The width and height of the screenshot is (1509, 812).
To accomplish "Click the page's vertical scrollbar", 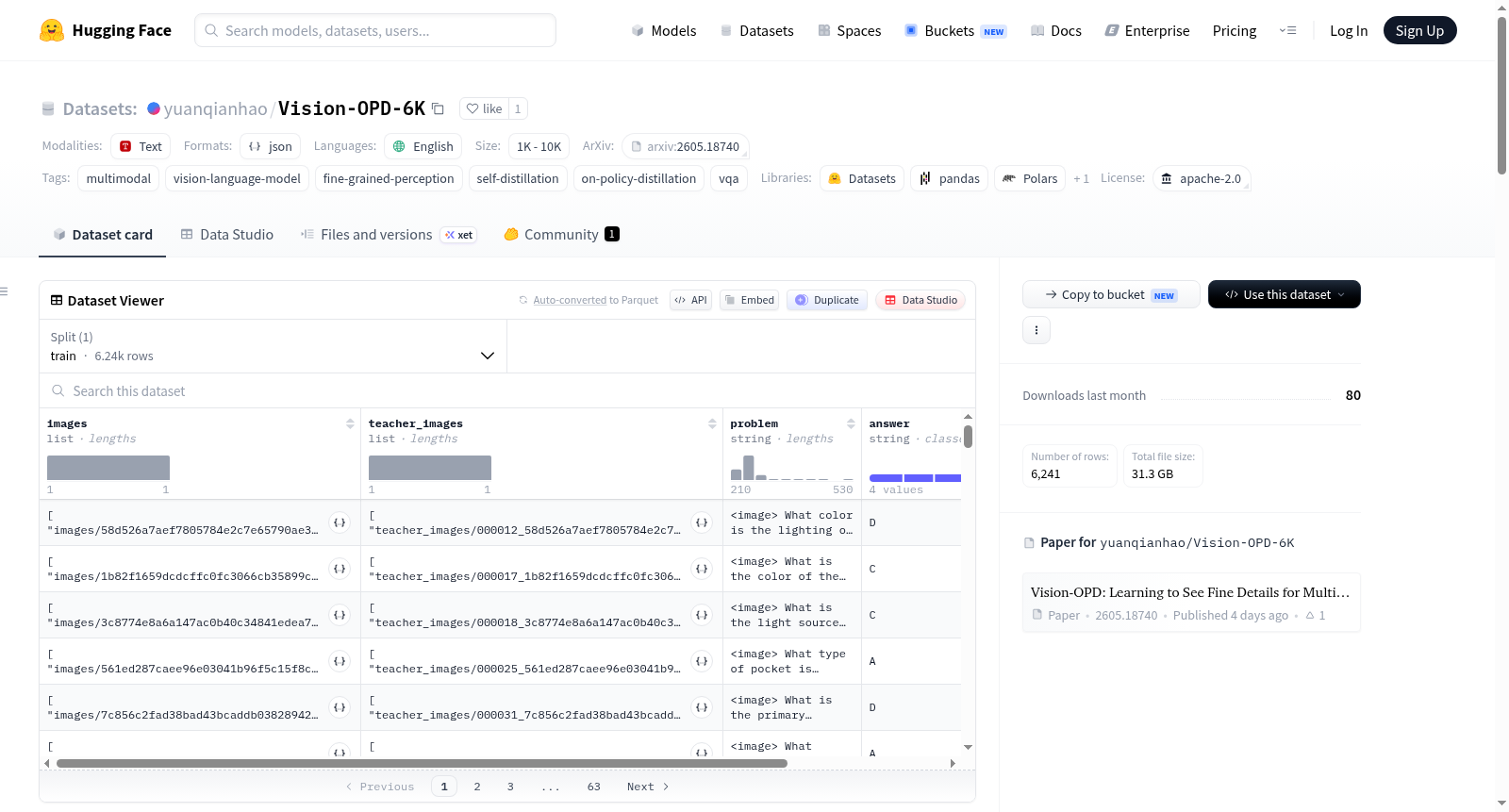I will 1501,94.
